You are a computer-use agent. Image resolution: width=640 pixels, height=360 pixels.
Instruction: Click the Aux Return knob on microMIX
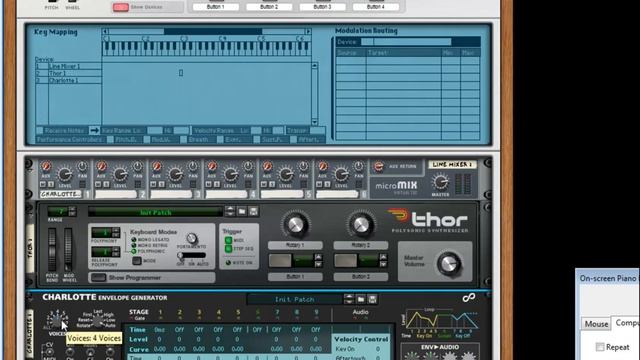coord(378,166)
